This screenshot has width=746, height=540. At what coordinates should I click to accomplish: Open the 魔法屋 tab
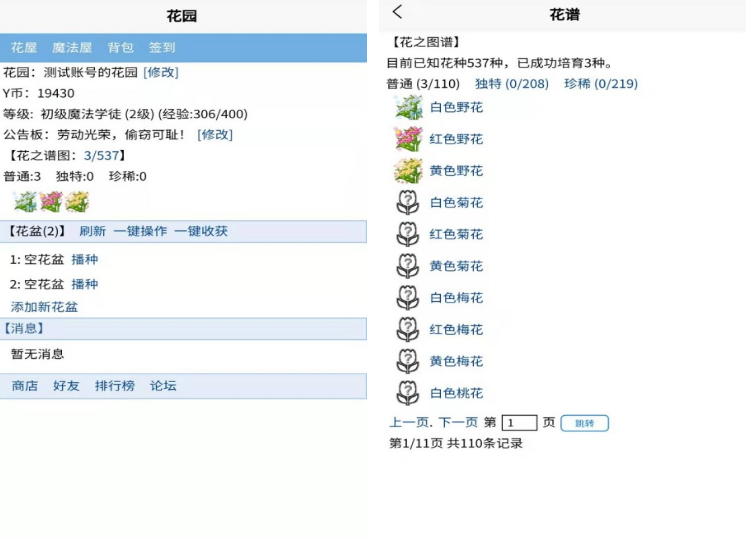(72, 48)
